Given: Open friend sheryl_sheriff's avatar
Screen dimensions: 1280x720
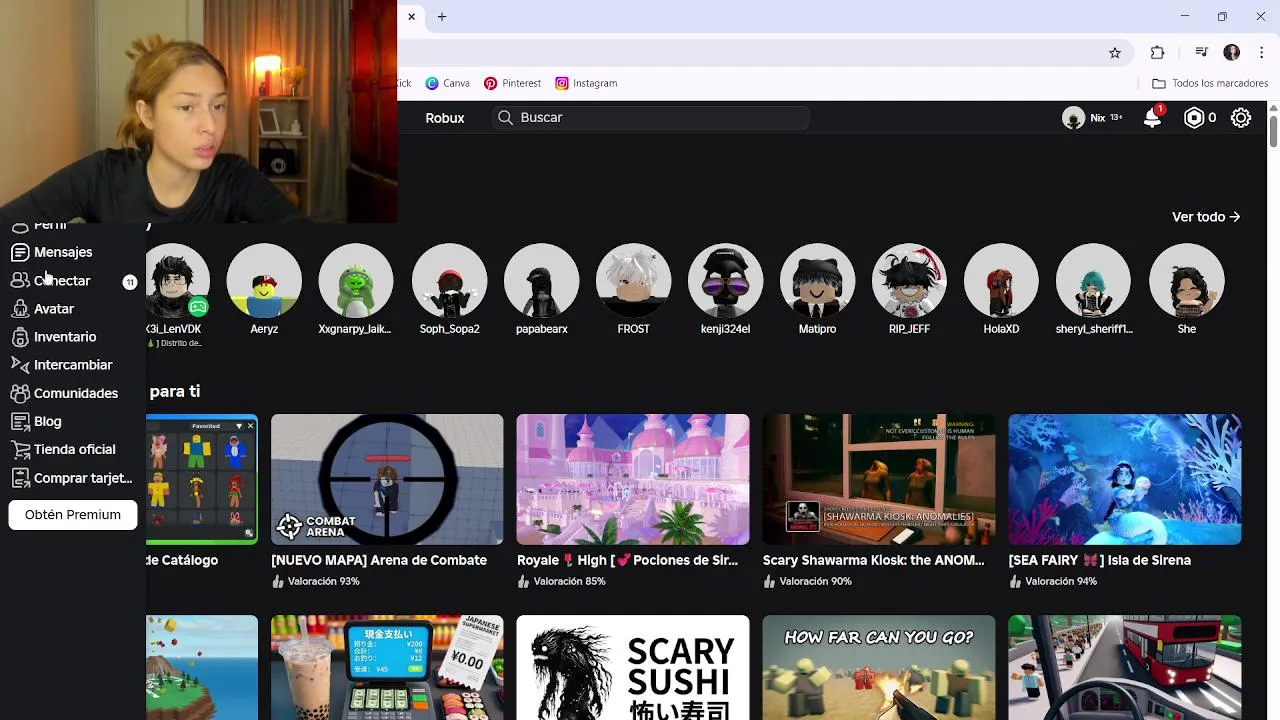Looking at the screenshot, I should point(1093,281).
